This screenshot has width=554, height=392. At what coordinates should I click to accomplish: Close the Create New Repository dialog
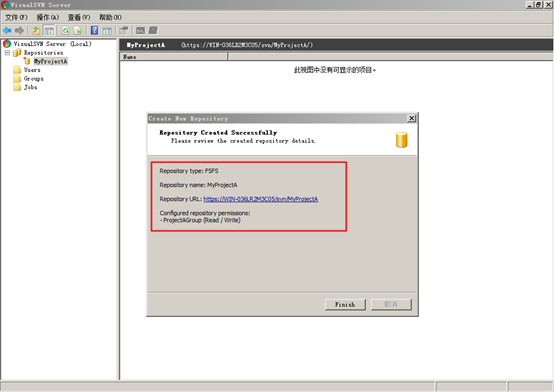pyautogui.click(x=411, y=118)
